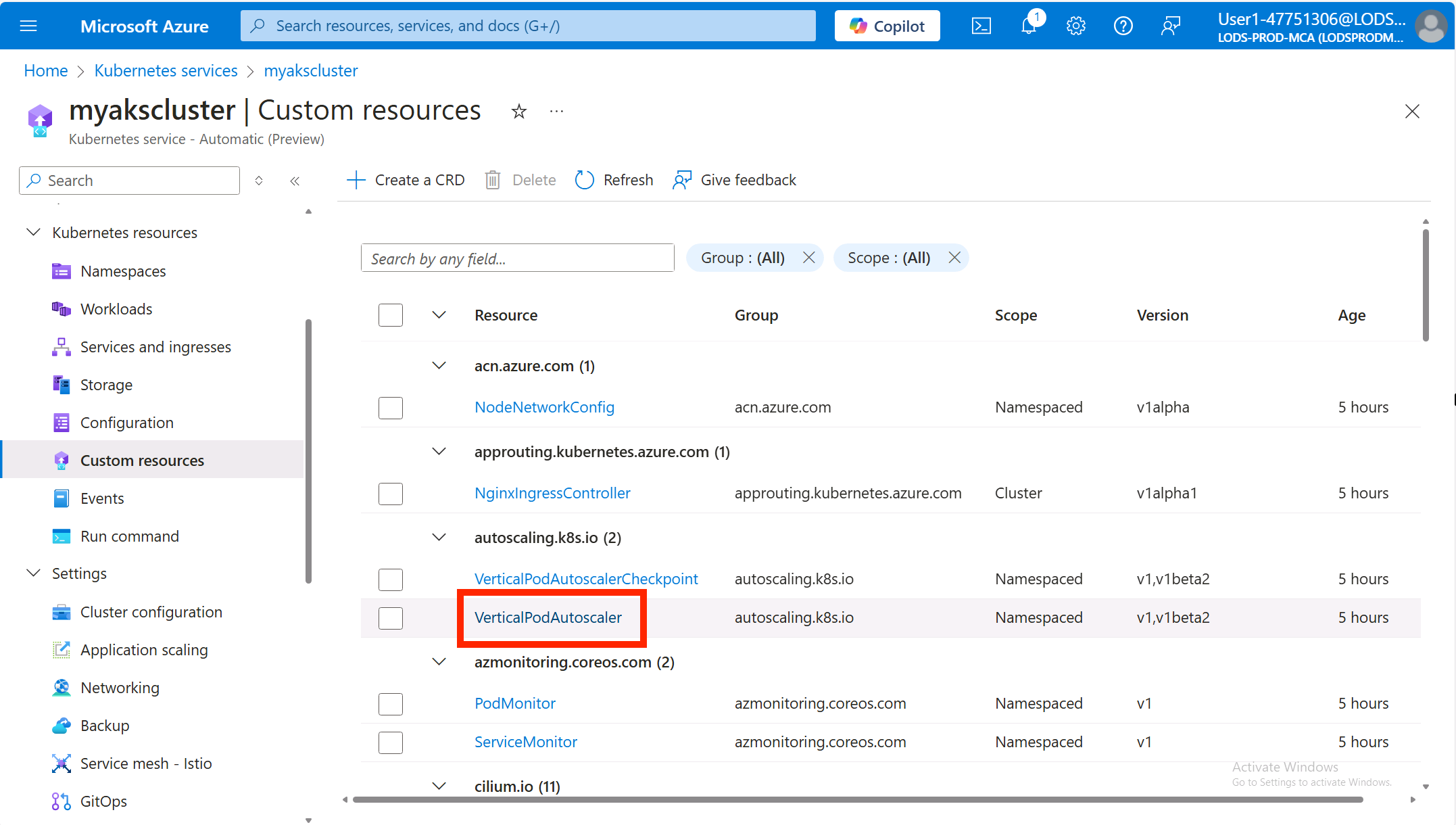Select the NginxIngressController checkbox
Screen dimensions: 1456x825
(391, 494)
